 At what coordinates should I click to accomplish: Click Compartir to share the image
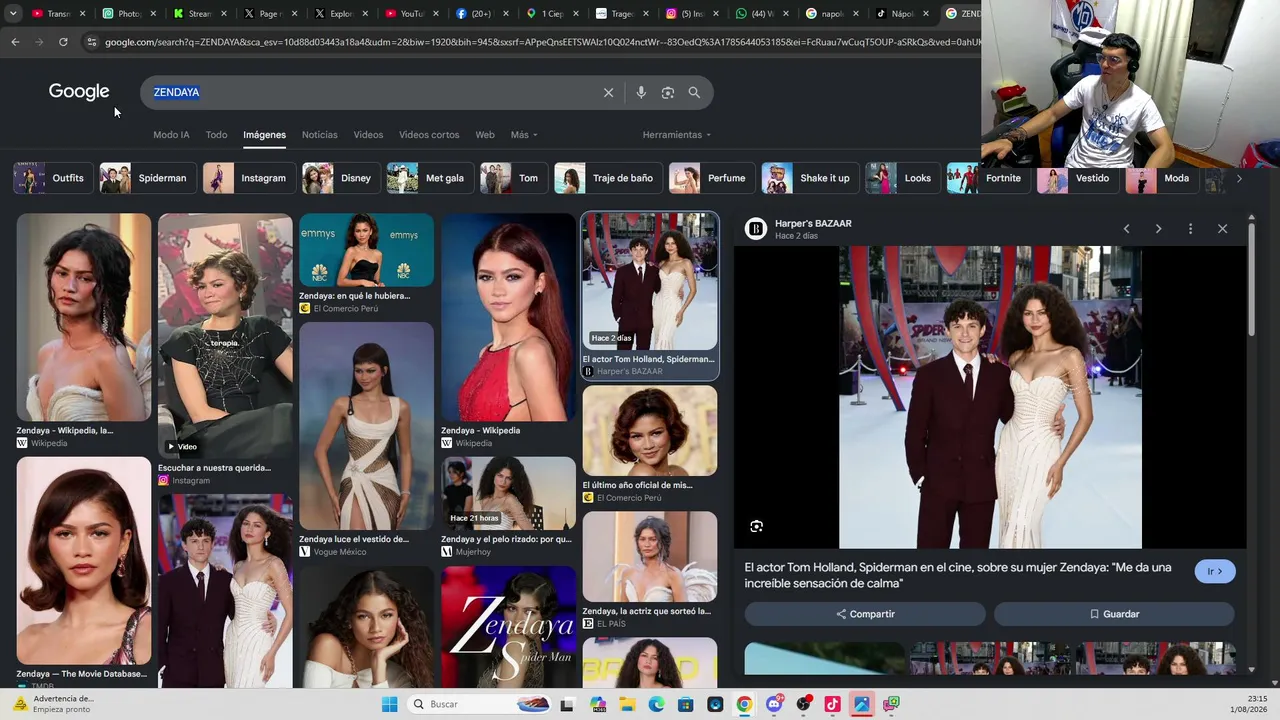865,614
